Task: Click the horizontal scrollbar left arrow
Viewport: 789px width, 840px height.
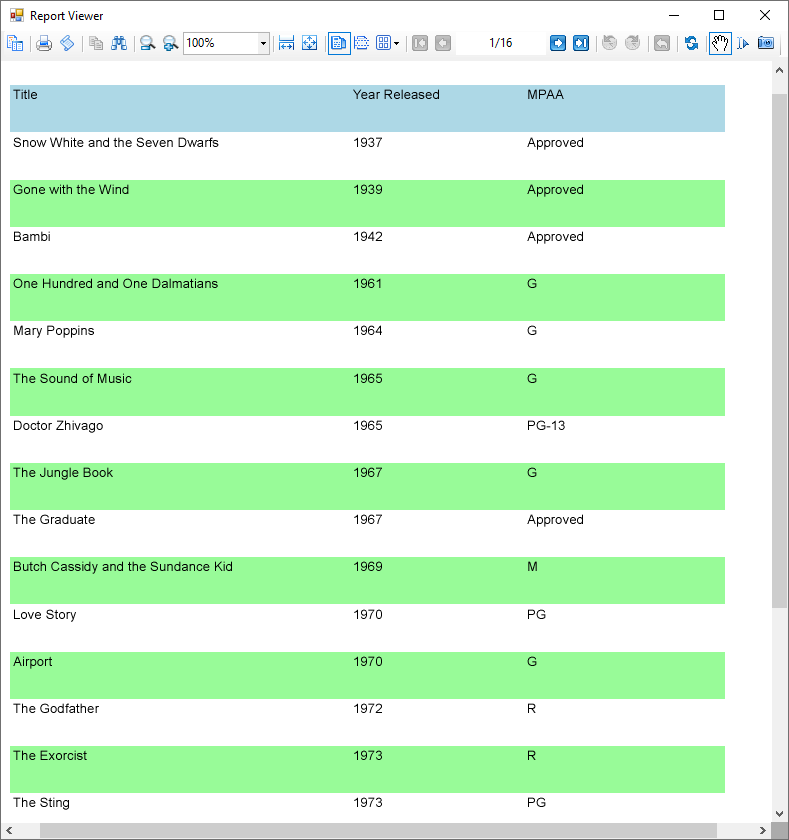Action: tap(9, 830)
